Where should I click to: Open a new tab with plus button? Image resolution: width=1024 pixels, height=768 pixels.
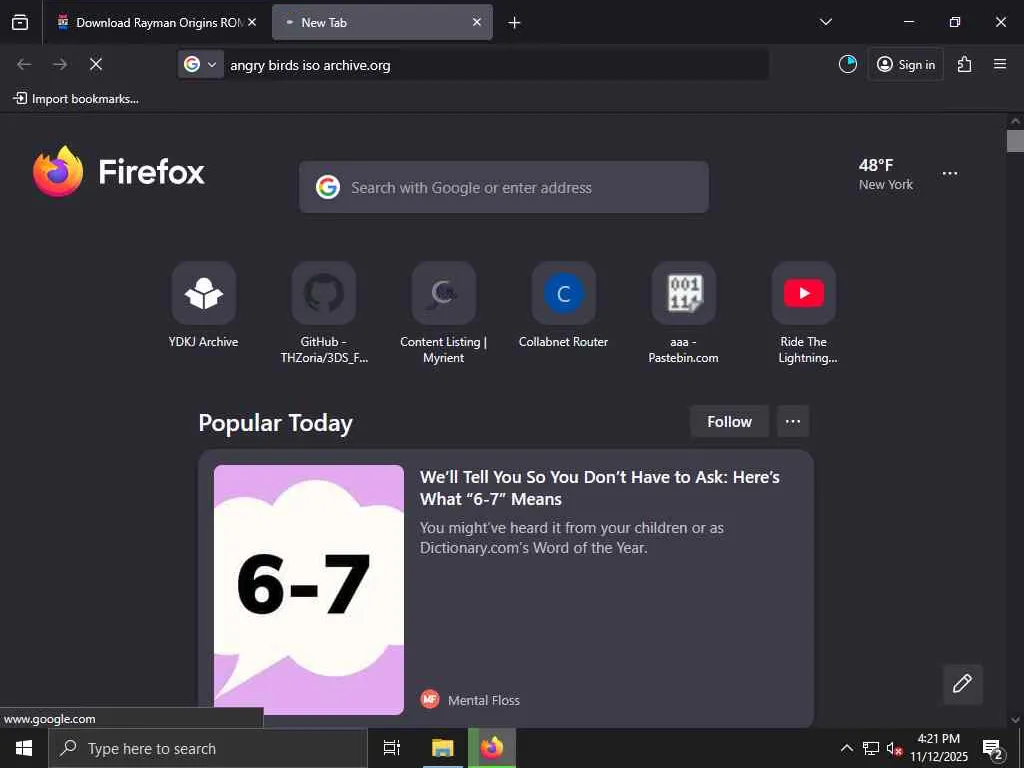click(514, 23)
